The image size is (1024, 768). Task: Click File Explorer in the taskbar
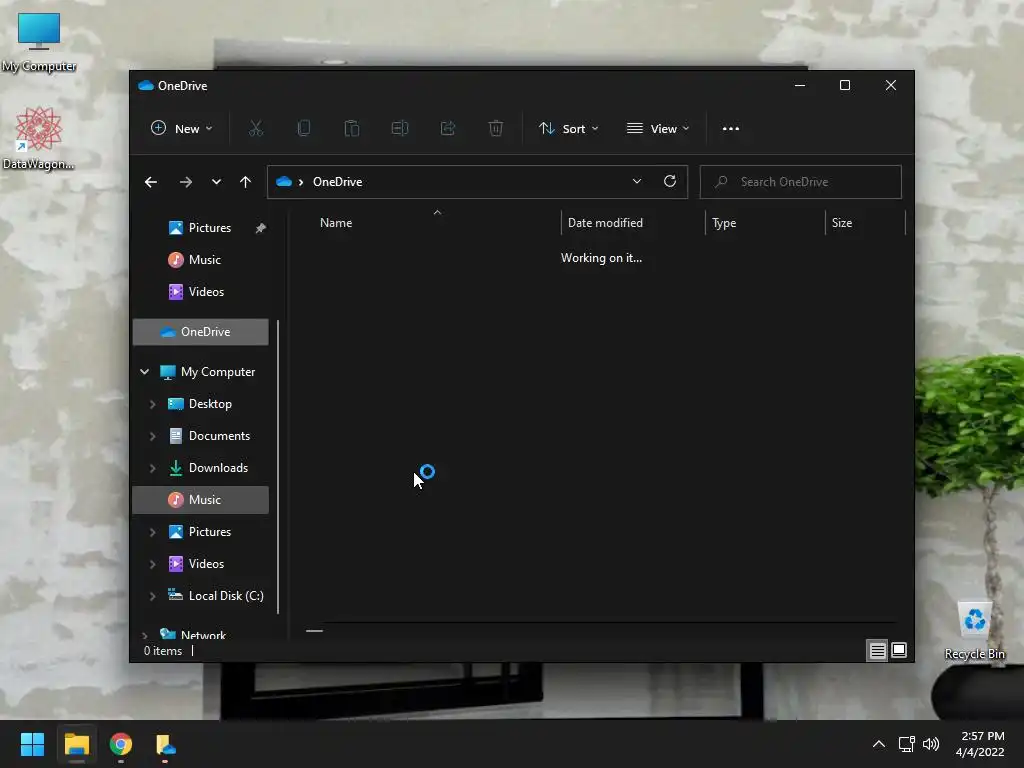[x=76, y=744]
